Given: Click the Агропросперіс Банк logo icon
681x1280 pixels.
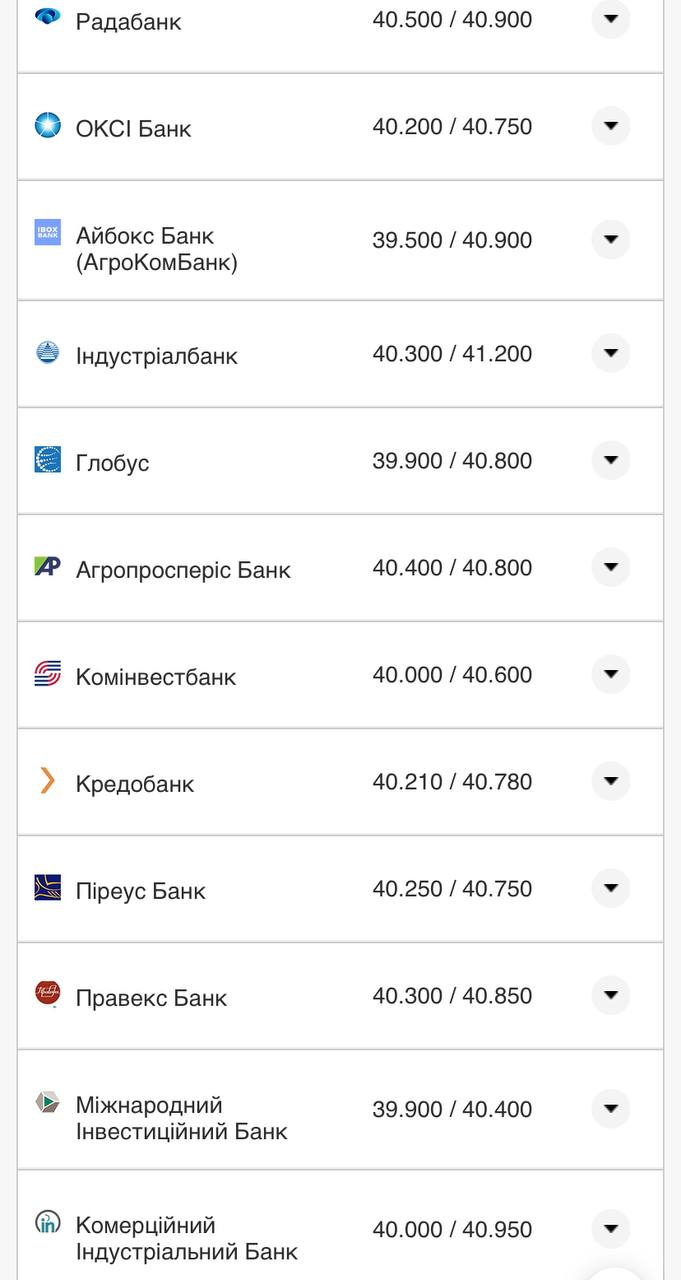Looking at the screenshot, I should (x=47, y=566).
